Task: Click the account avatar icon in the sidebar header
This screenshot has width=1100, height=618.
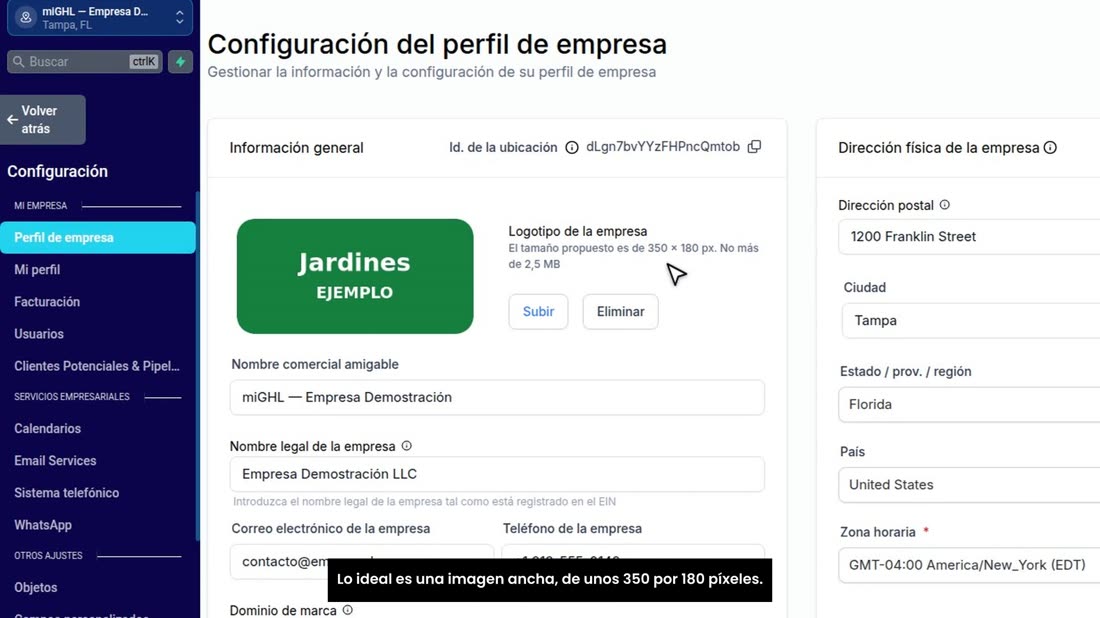Action: point(26,18)
